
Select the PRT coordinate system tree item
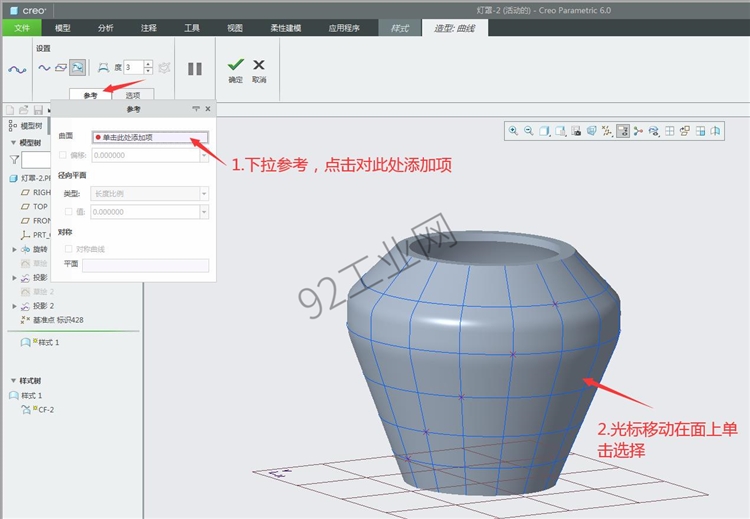tap(35, 235)
